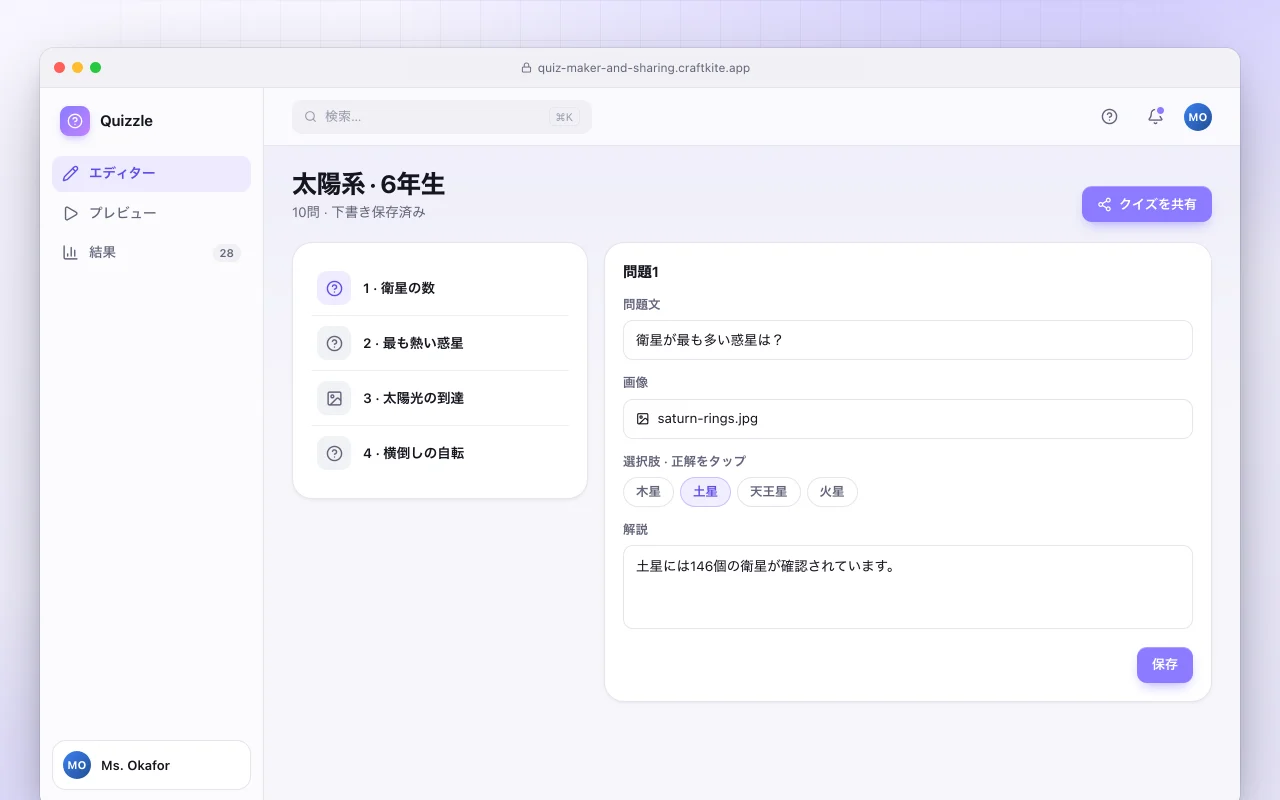Go to 結果 in the sidebar
Viewport: 1280px width, 800px height.
pyautogui.click(x=151, y=253)
